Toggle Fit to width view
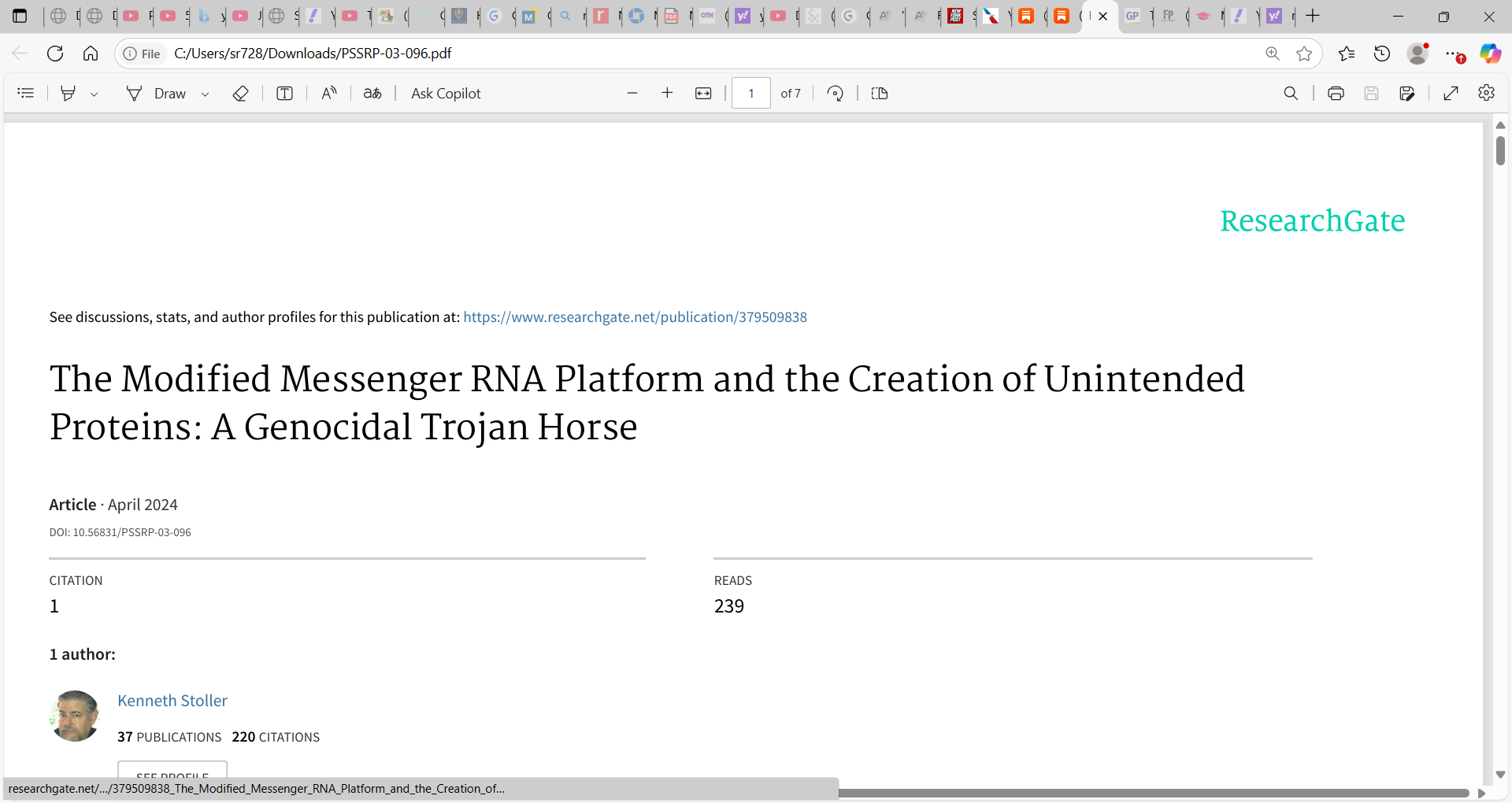1512x803 pixels. click(703, 93)
